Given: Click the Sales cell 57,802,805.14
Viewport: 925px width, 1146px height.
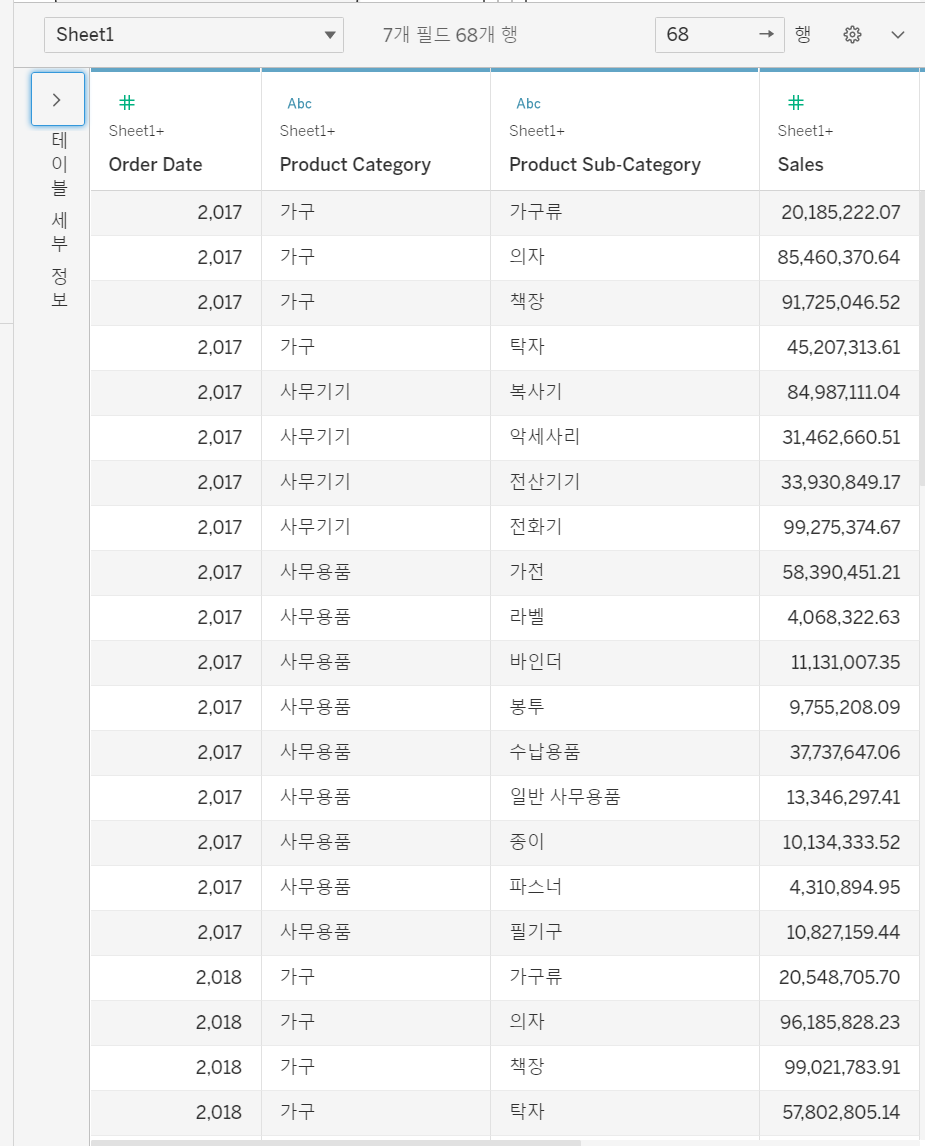Looking at the screenshot, I should point(842,1112).
